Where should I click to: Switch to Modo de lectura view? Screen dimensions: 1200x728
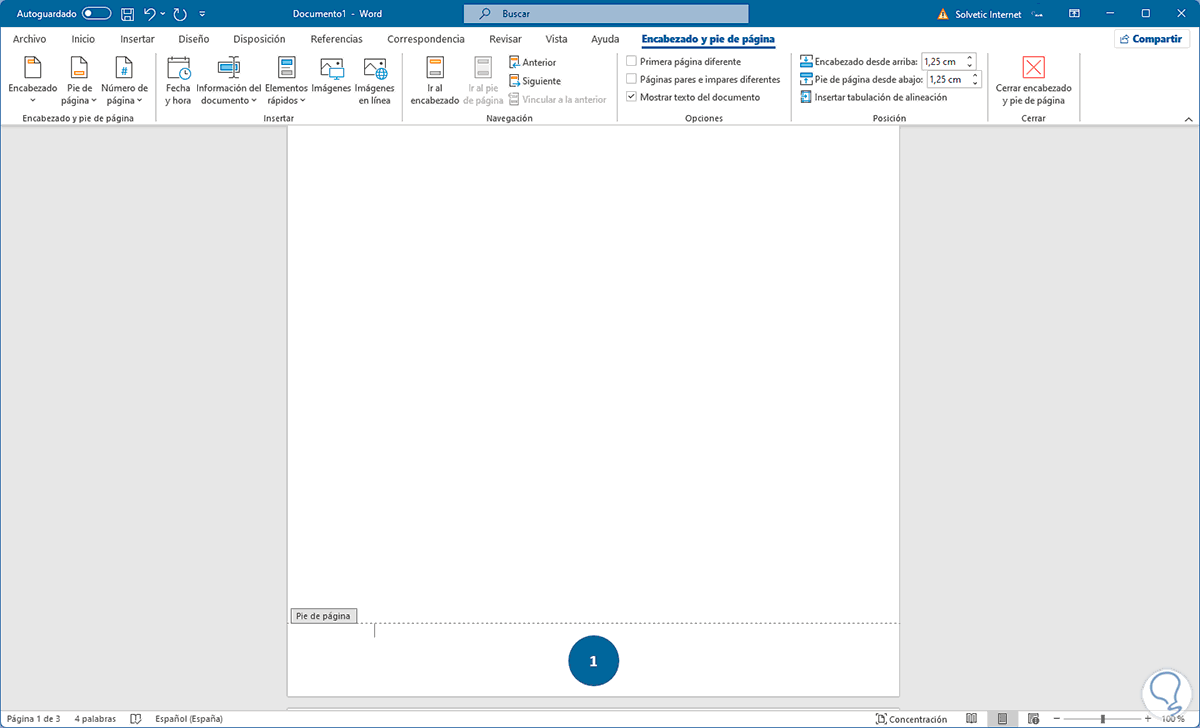[972, 719]
